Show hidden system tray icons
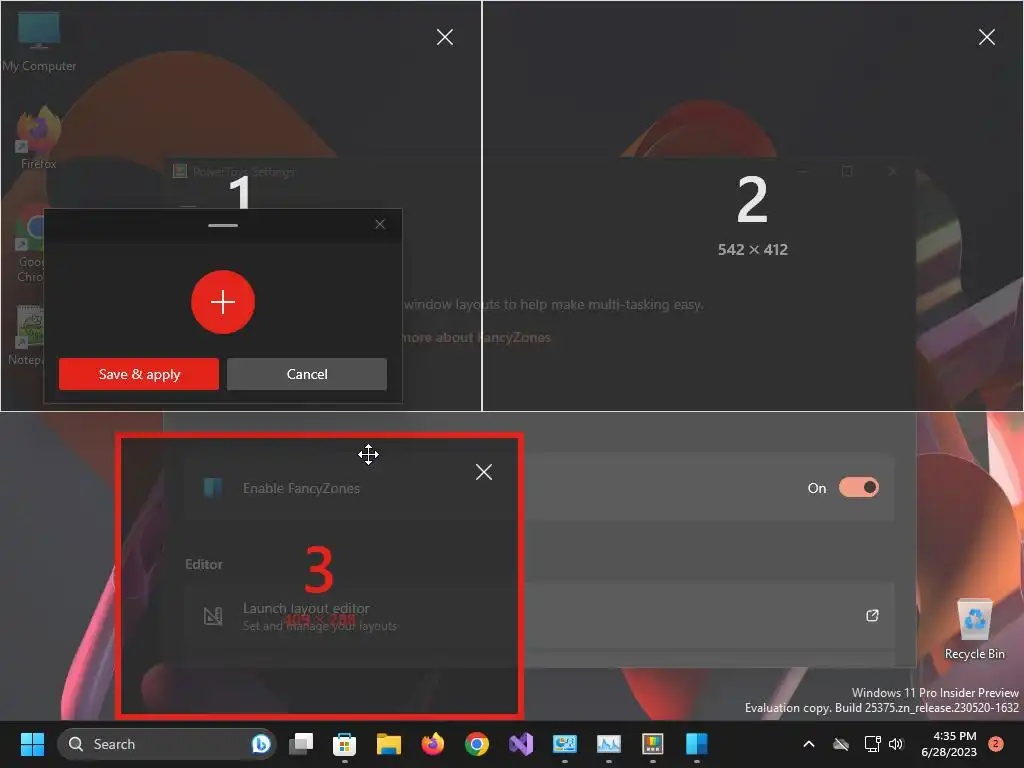Image resolution: width=1024 pixels, height=768 pixels. 808,744
